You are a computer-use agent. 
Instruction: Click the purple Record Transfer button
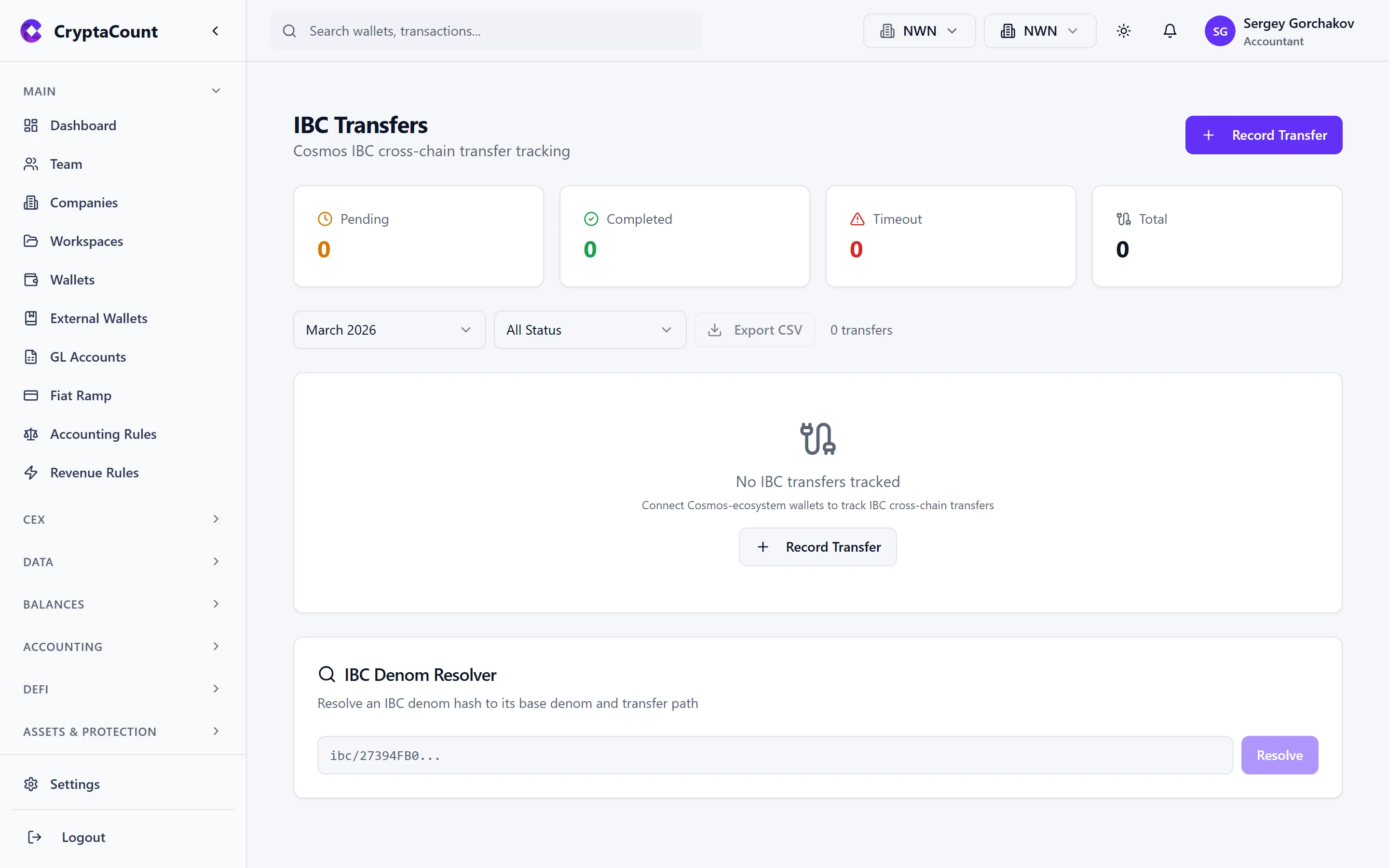tap(1263, 135)
